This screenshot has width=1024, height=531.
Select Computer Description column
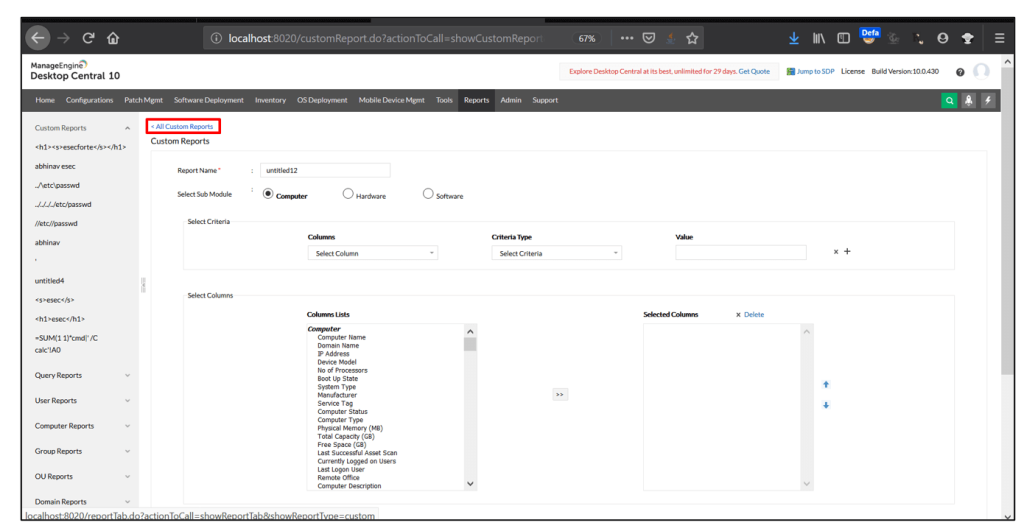point(349,486)
